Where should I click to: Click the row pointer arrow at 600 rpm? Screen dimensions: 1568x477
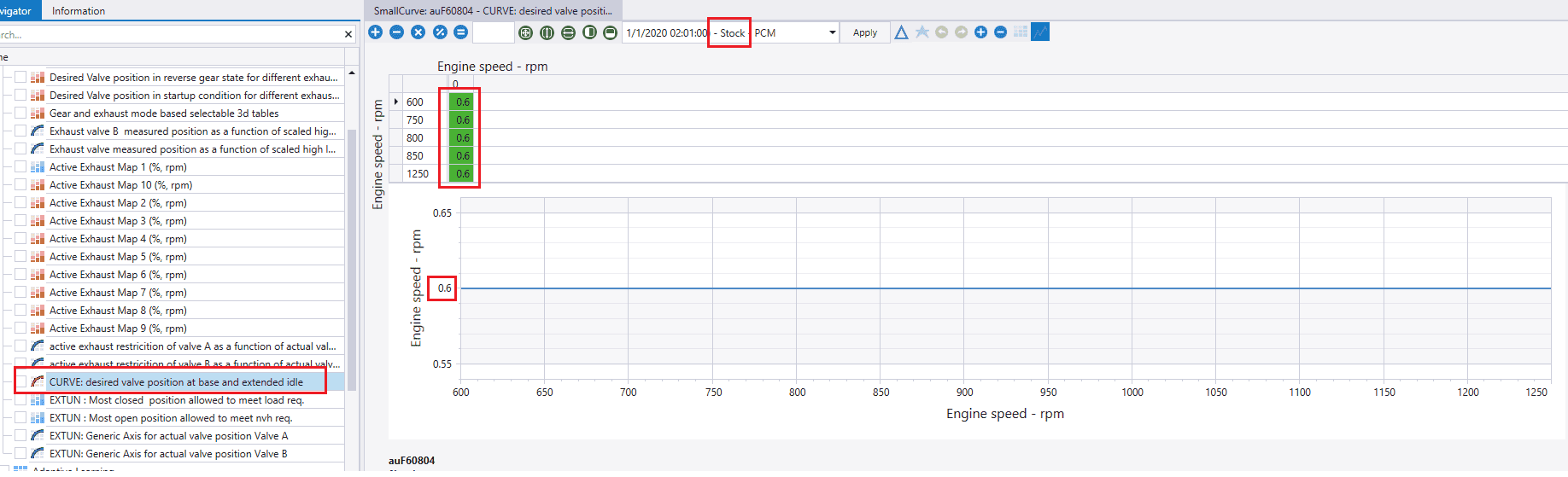[396, 102]
